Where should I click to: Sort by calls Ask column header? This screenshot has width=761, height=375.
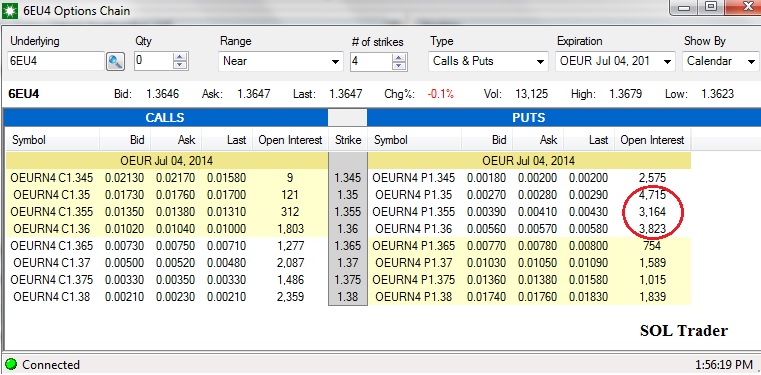tap(176, 140)
